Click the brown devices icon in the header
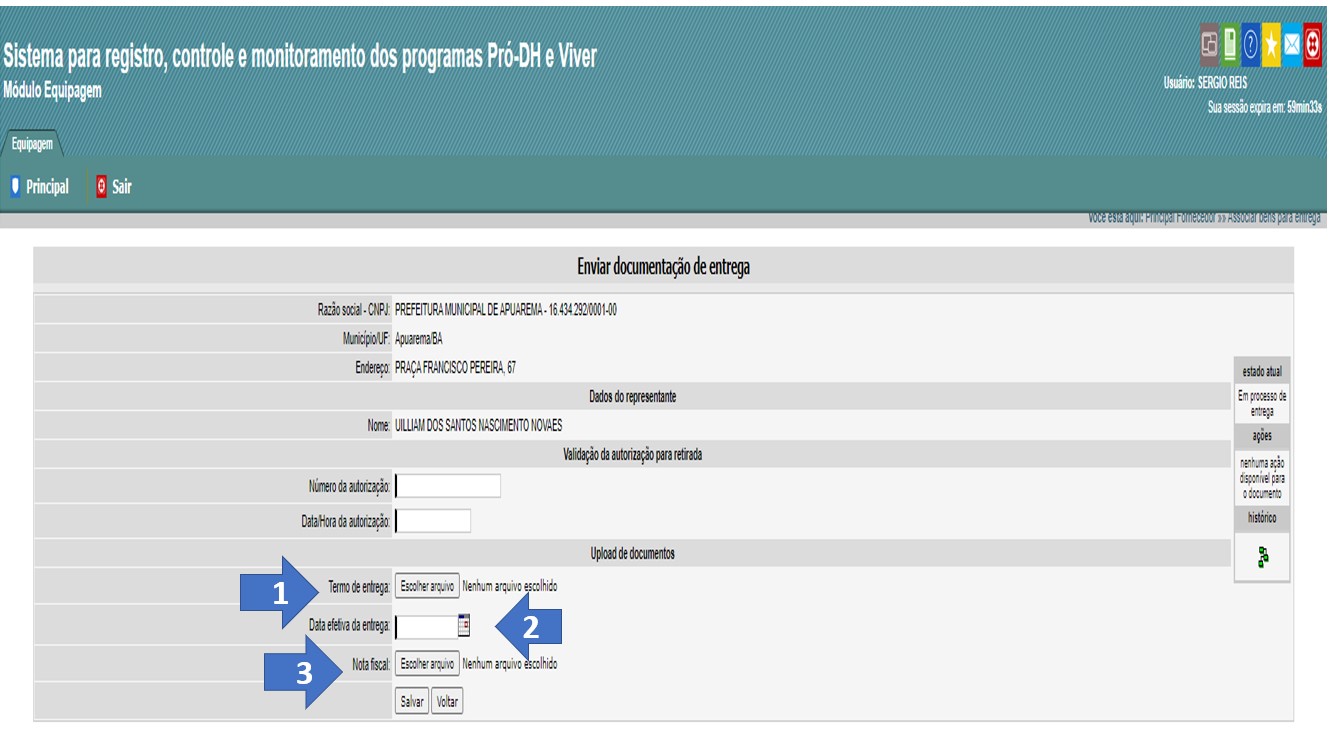The height and width of the screenshot is (735, 1332). tap(1209, 45)
